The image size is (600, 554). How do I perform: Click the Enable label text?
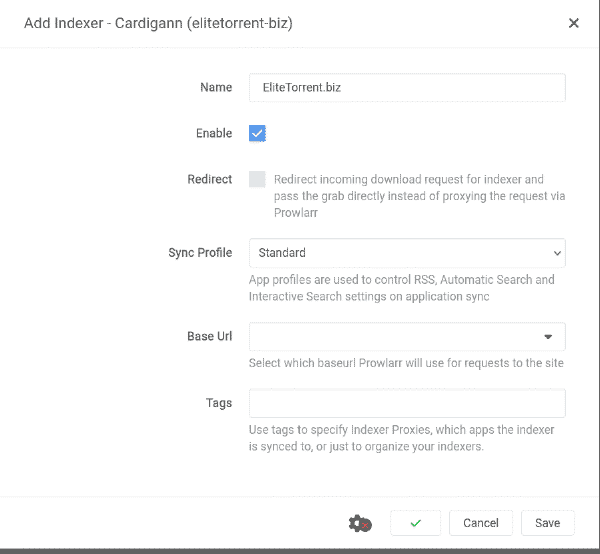tap(214, 133)
